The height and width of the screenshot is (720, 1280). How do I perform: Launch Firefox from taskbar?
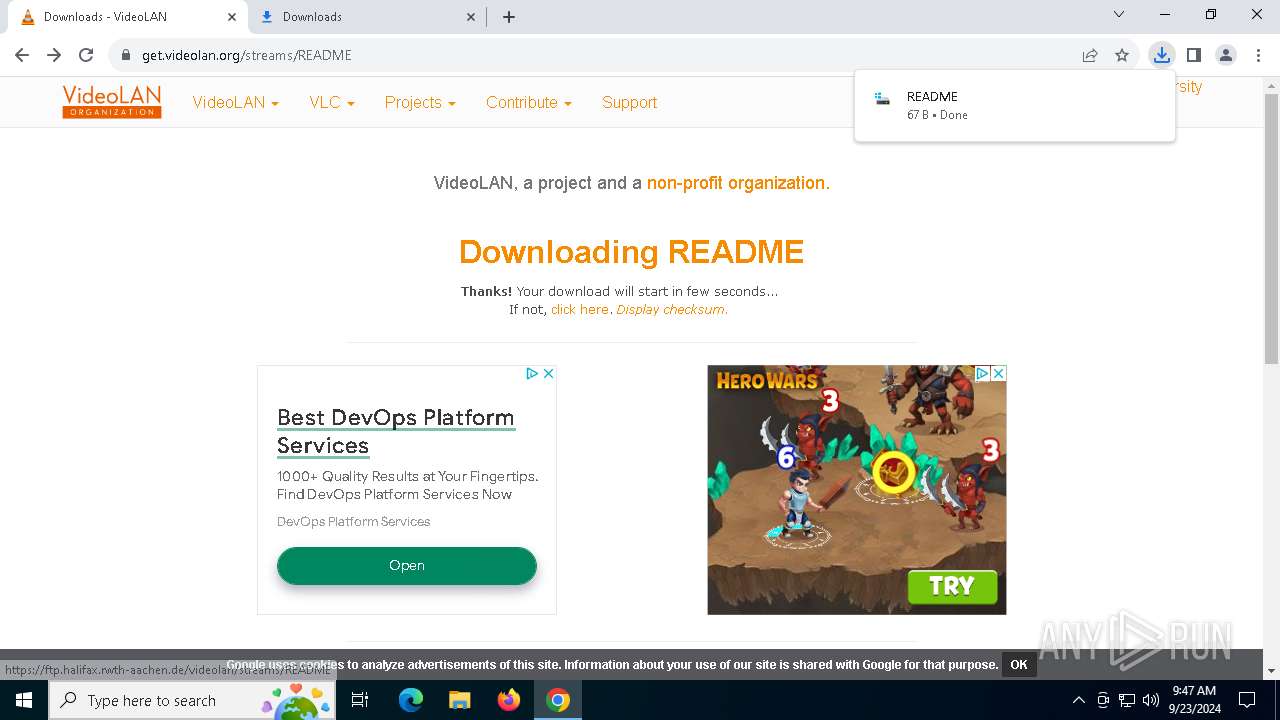509,700
